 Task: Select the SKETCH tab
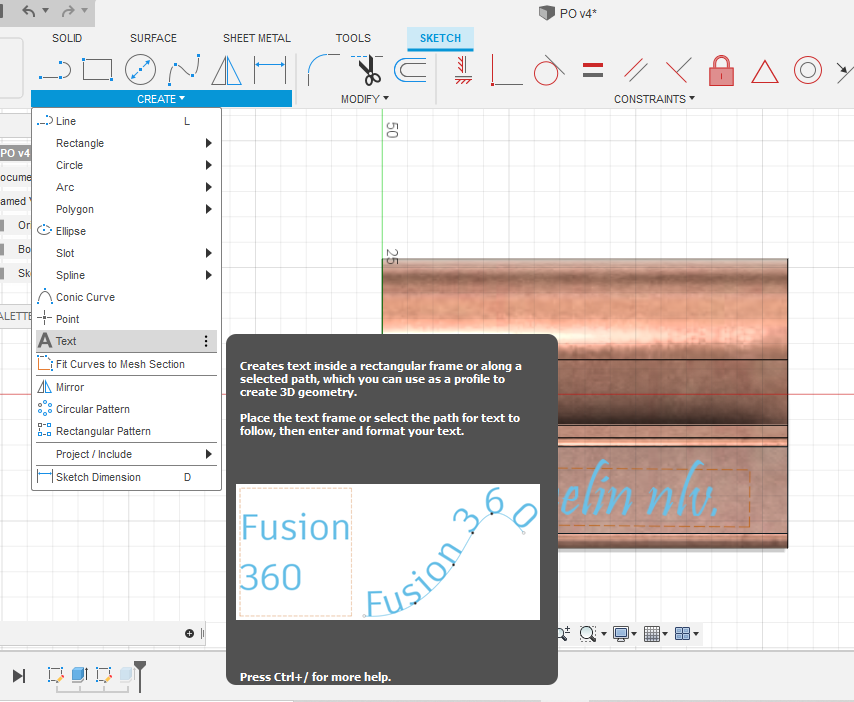[x=440, y=38]
